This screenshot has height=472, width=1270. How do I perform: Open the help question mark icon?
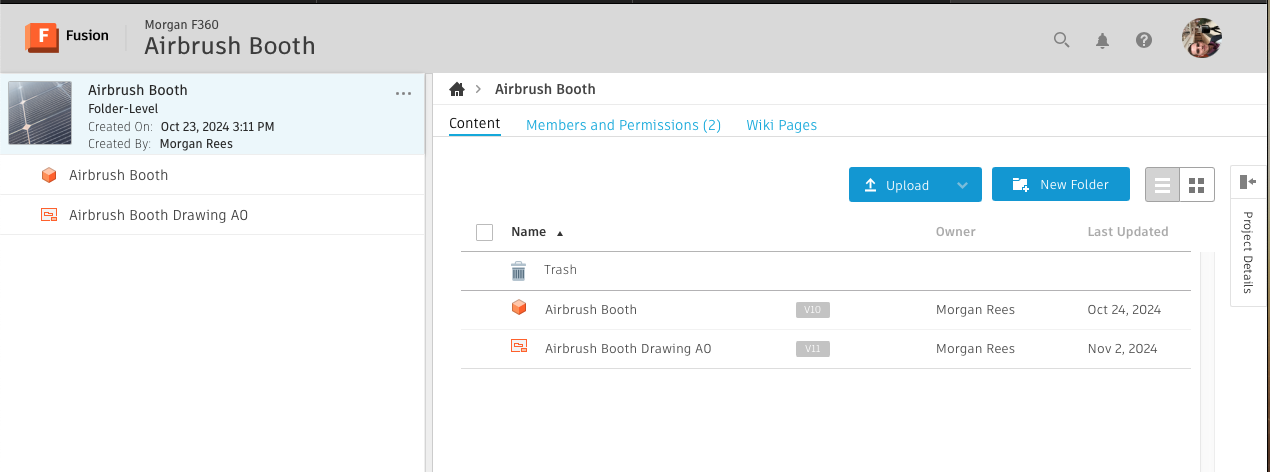[x=1144, y=40]
